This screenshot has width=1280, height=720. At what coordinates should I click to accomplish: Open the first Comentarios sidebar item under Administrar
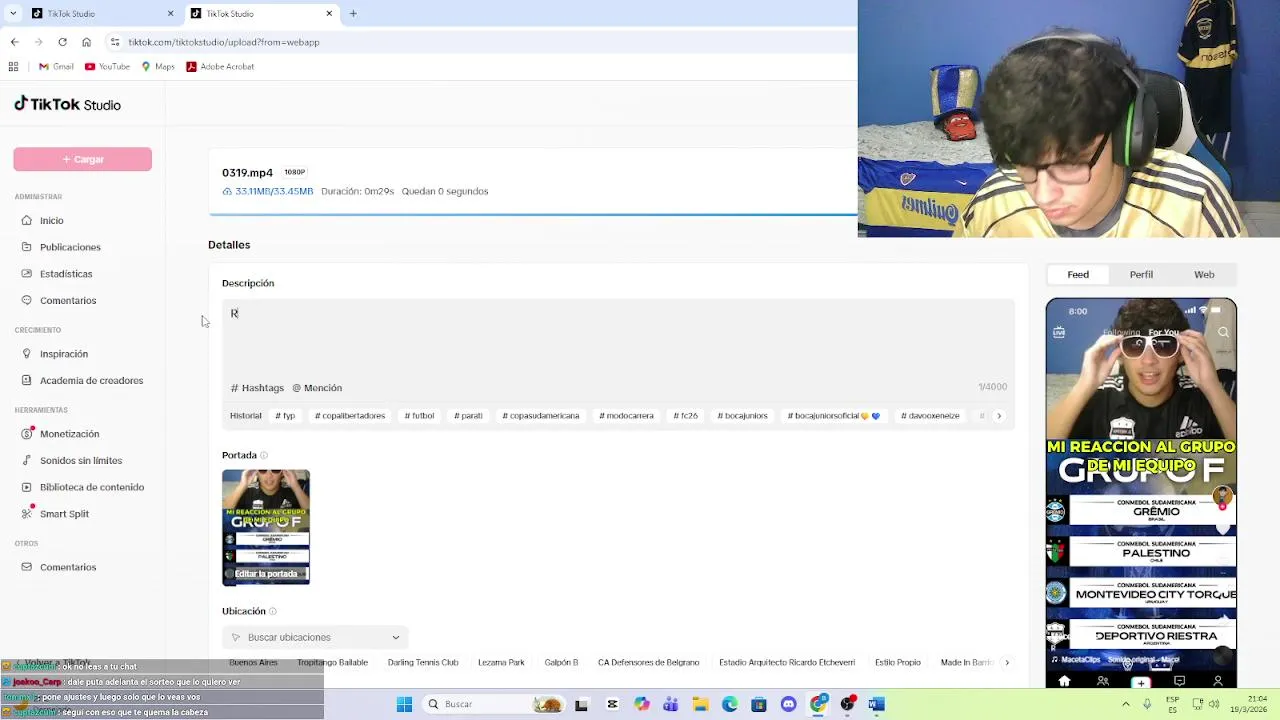click(x=68, y=300)
